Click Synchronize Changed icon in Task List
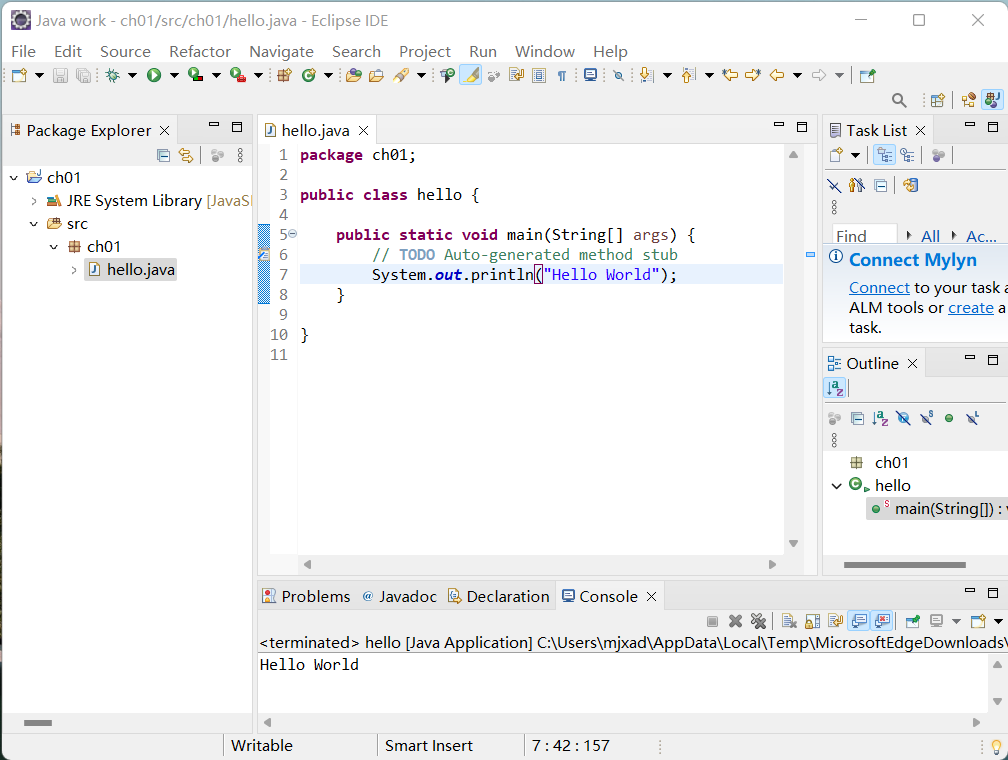1008x760 pixels. click(910, 186)
